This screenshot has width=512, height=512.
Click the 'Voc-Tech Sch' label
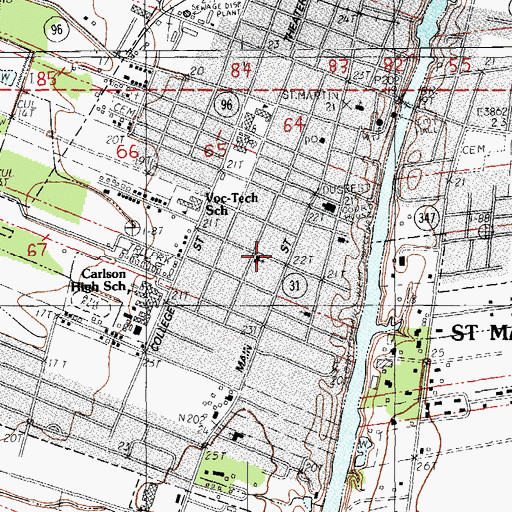[x=232, y=204]
